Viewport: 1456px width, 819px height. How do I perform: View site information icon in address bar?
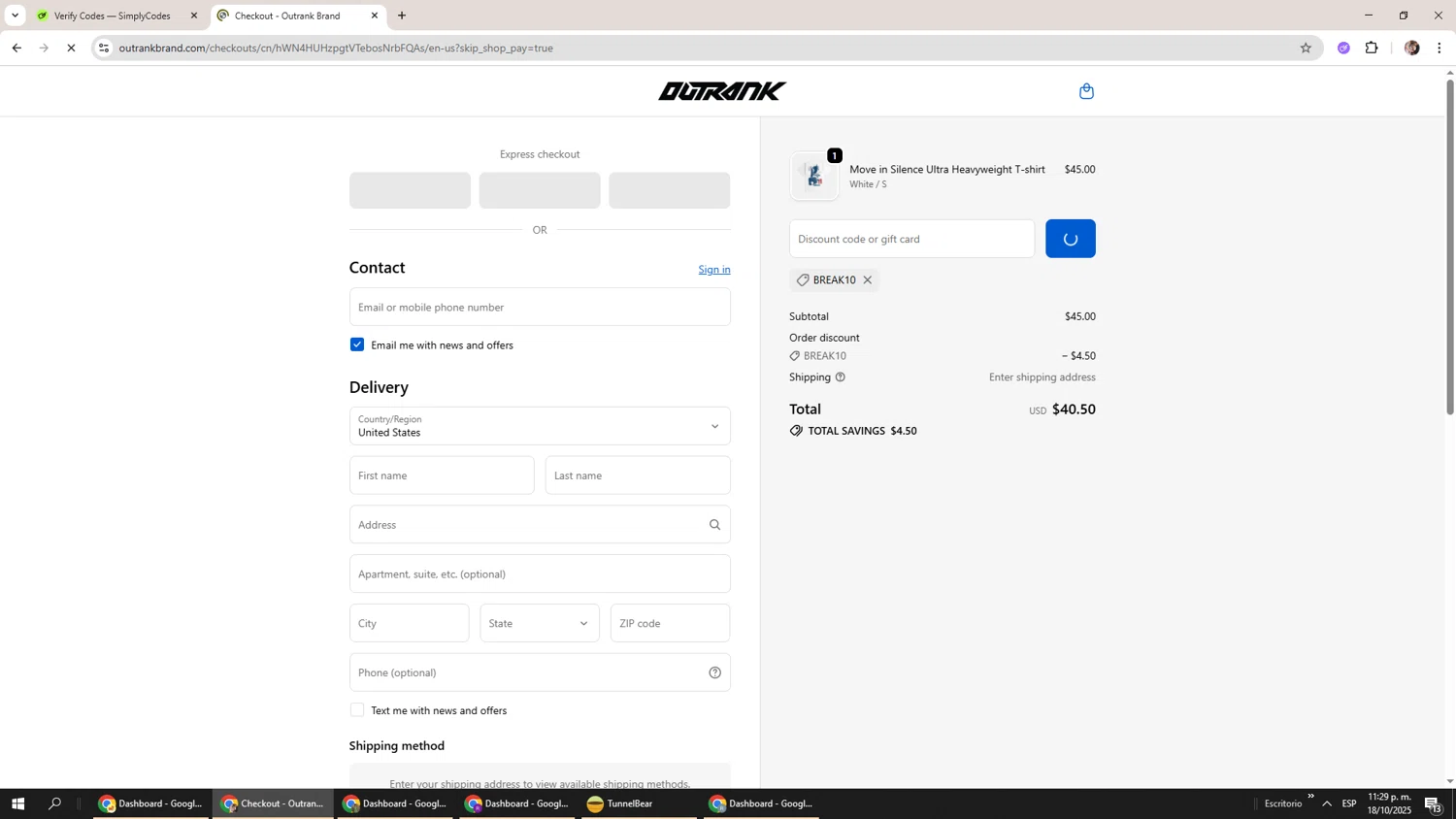click(x=105, y=48)
